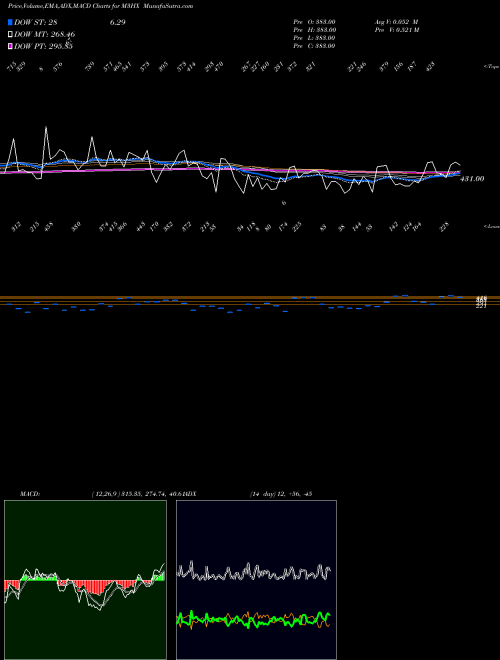
Task: Click the MACD (12,26,9) parameter values
Action: 139,494
